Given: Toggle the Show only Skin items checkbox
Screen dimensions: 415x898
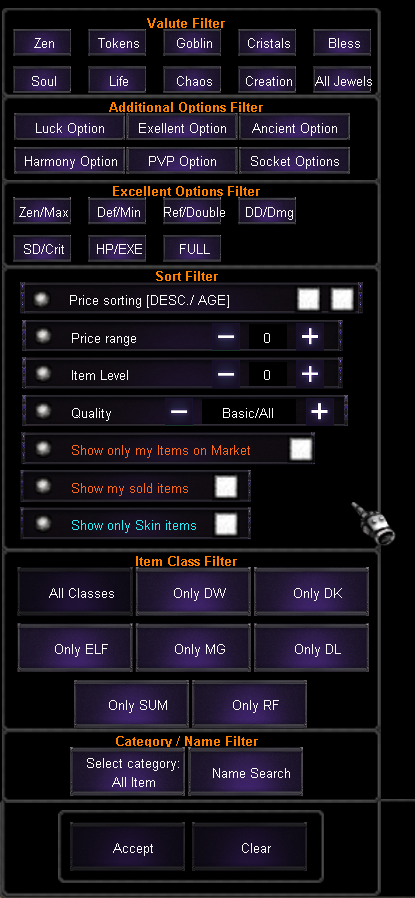Looking at the screenshot, I should pos(226,523).
